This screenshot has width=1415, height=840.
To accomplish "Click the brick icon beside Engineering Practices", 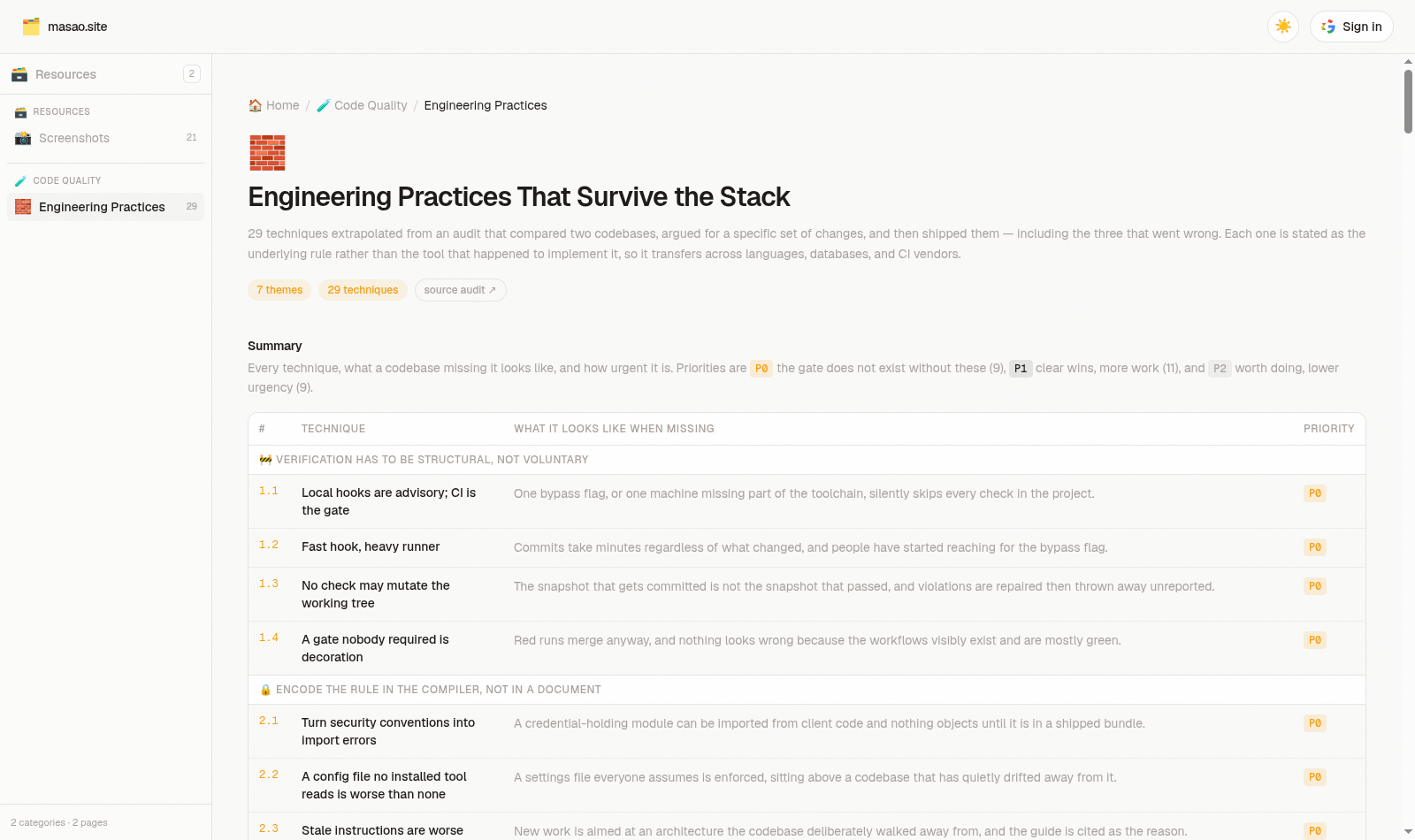I will (23, 207).
